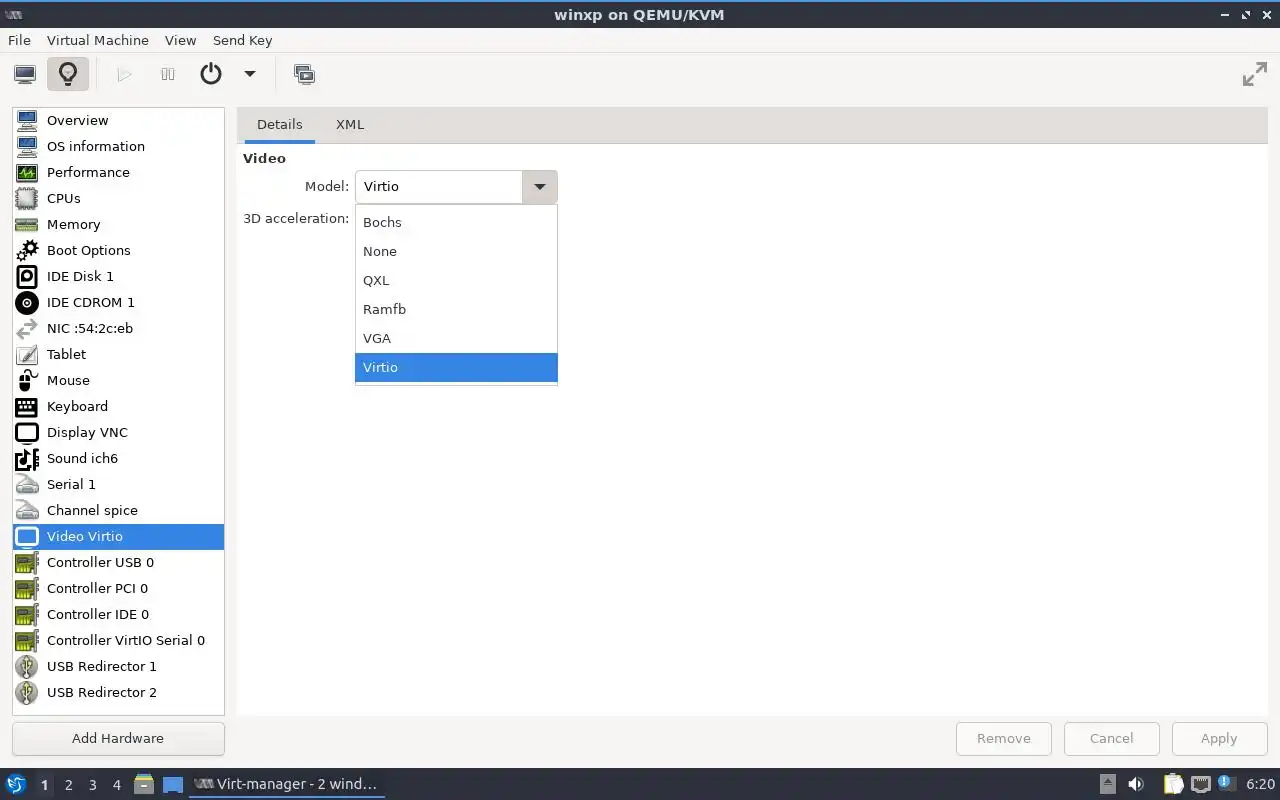Open the CPUs hardware entry

coord(118,198)
